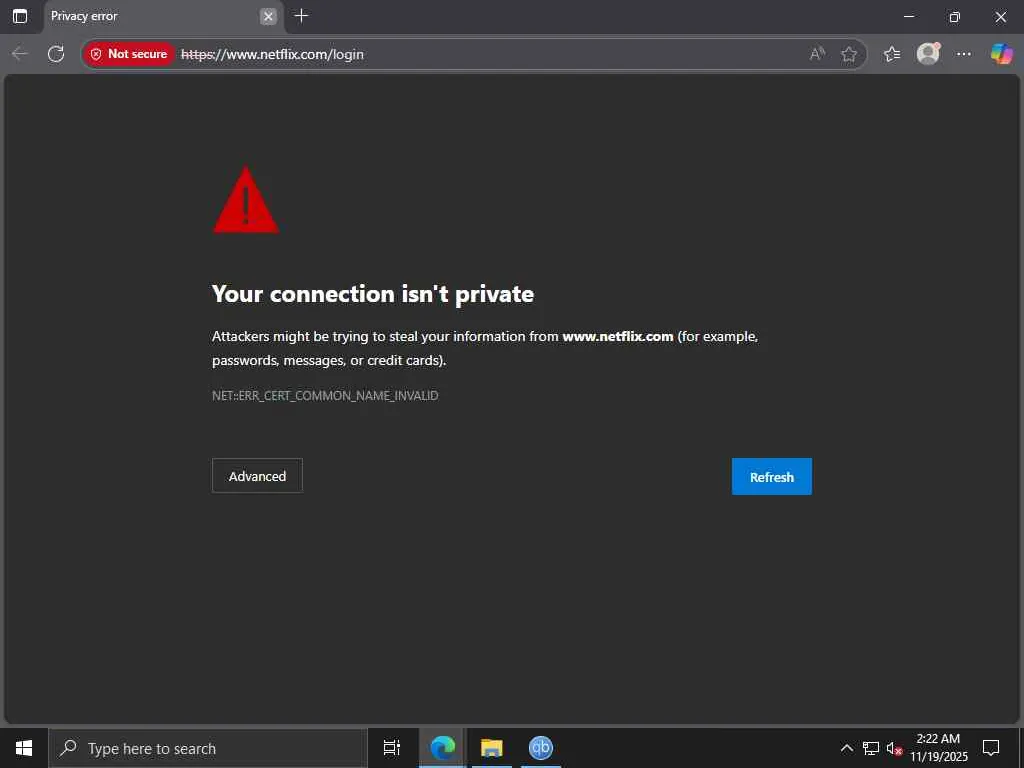The image size is (1024, 768).
Task: Reload page using toolbar refresh icon
Action: pyautogui.click(x=56, y=54)
